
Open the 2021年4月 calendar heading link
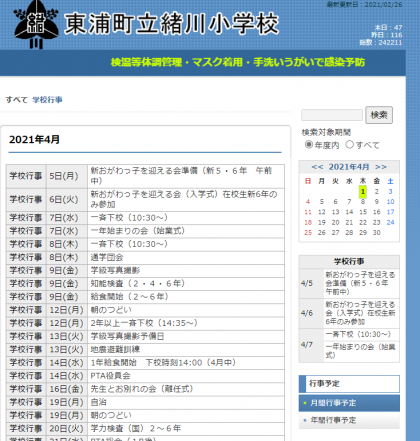click(349, 167)
